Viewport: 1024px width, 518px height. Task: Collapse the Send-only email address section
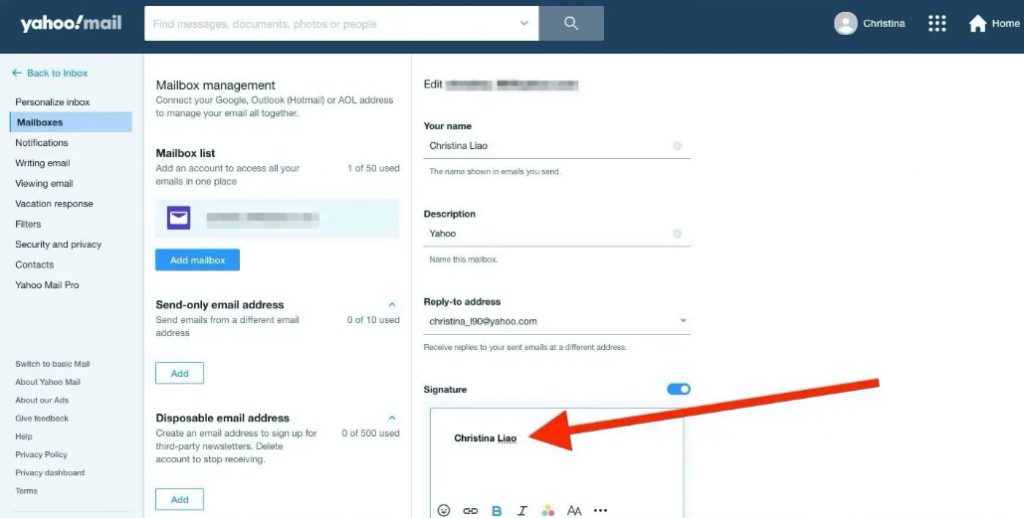pos(392,304)
